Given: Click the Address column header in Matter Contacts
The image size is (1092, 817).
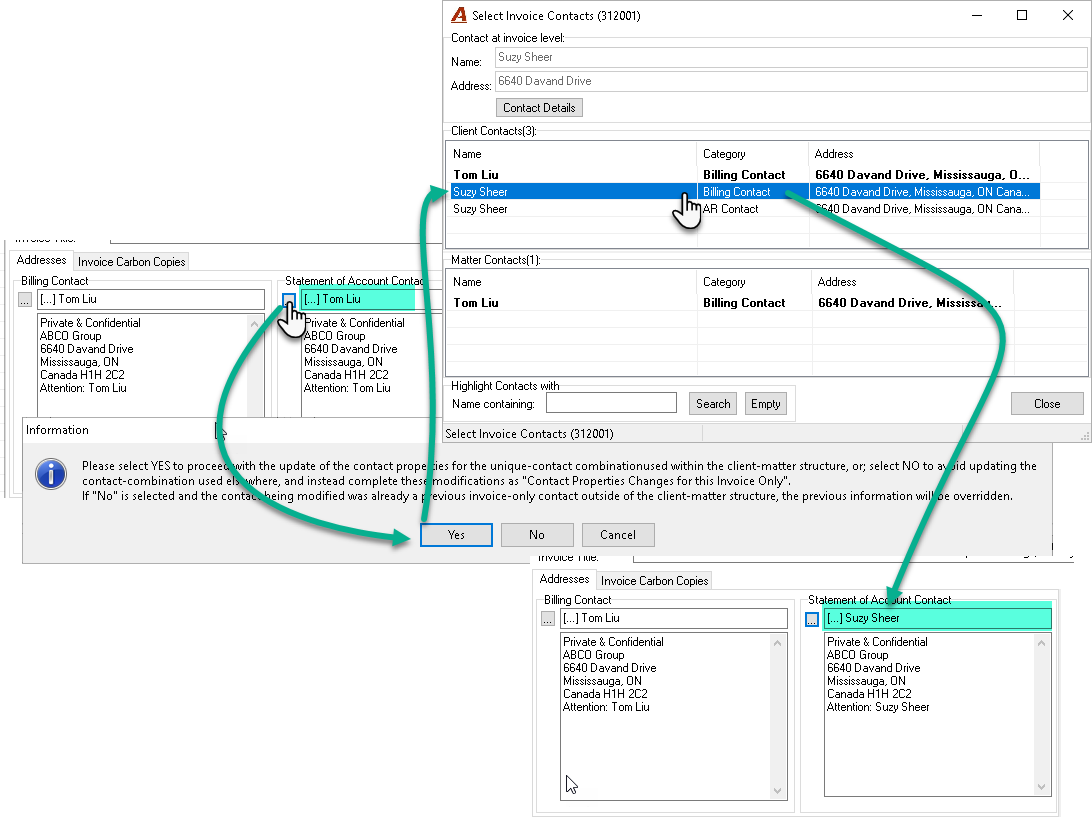Looking at the screenshot, I should (912, 282).
